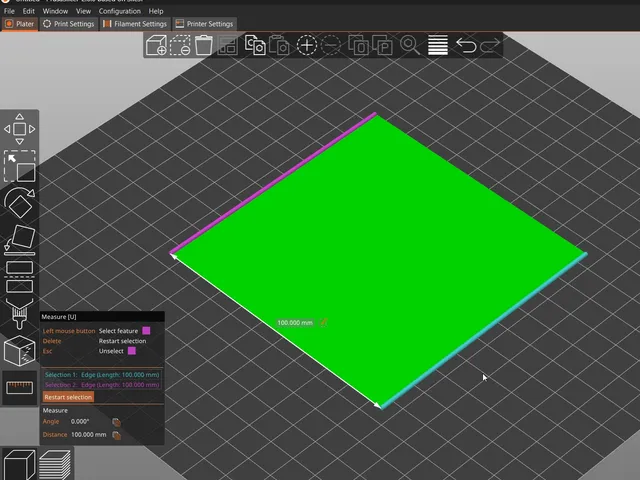Copy the Angle value to clipboard

pyautogui.click(x=116, y=422)
